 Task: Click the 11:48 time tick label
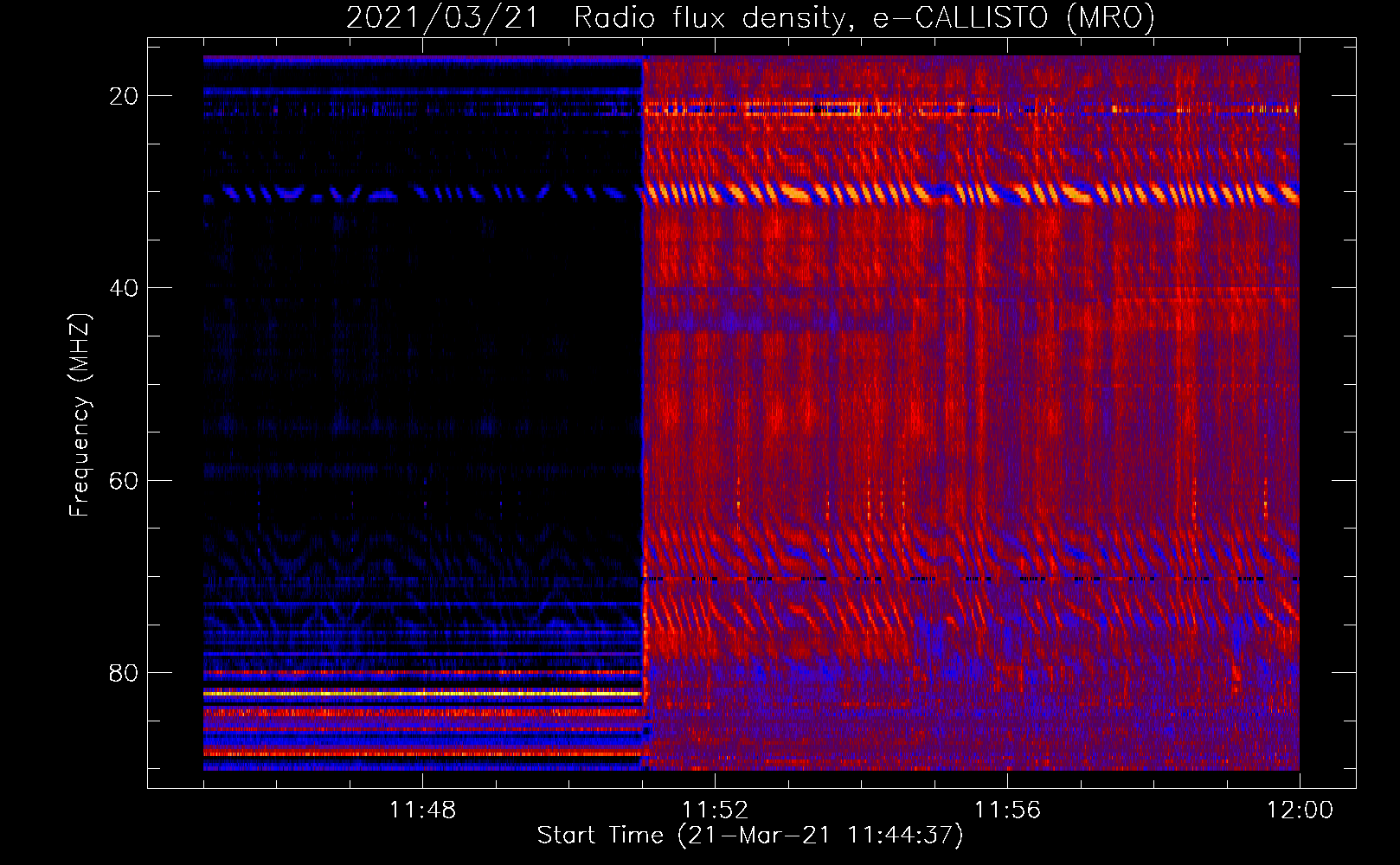click(x=422, y=811)
